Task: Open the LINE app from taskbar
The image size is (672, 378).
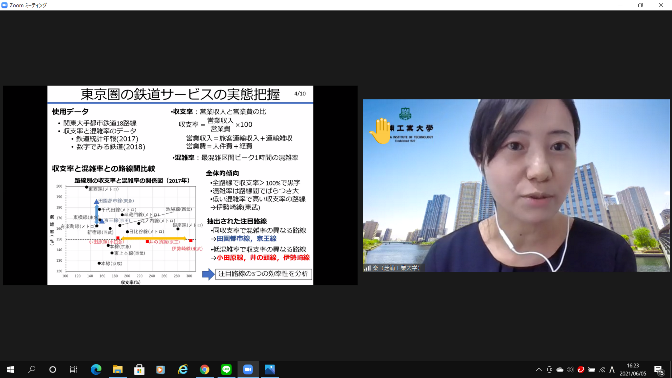Action: [x=226, y=369]
